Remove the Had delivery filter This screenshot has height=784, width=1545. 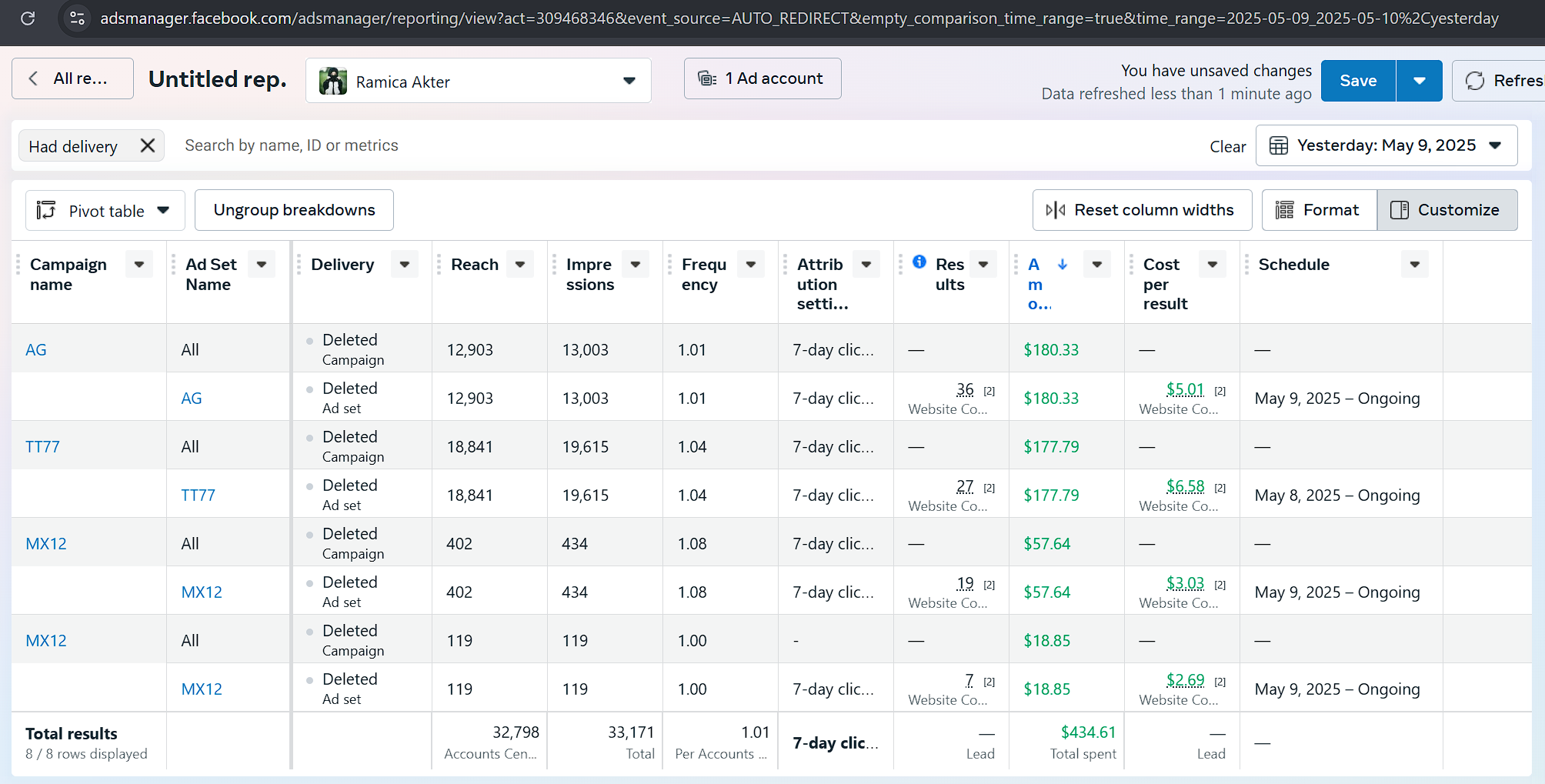[x=148, y=145]
